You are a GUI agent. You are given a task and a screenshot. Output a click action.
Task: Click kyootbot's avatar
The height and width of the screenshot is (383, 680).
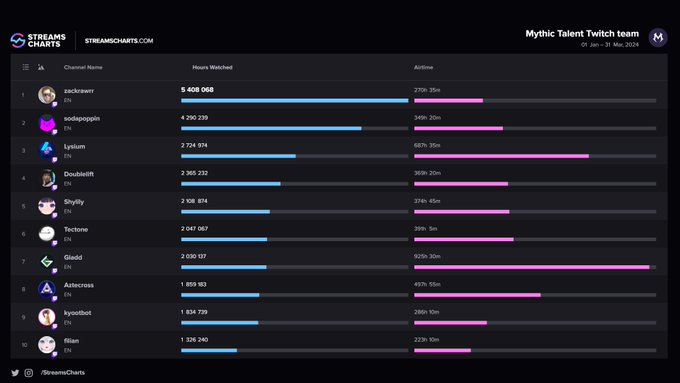pos(46,317)
